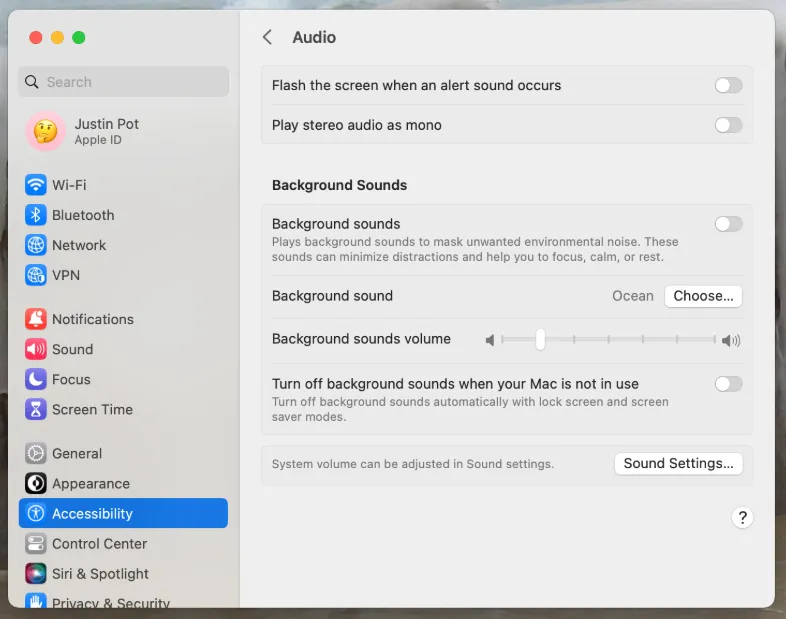The width and height of the screenshot is (786, 619).
Task: Open the Wi-Fi icon in sidebar
Action: [36, 185]
